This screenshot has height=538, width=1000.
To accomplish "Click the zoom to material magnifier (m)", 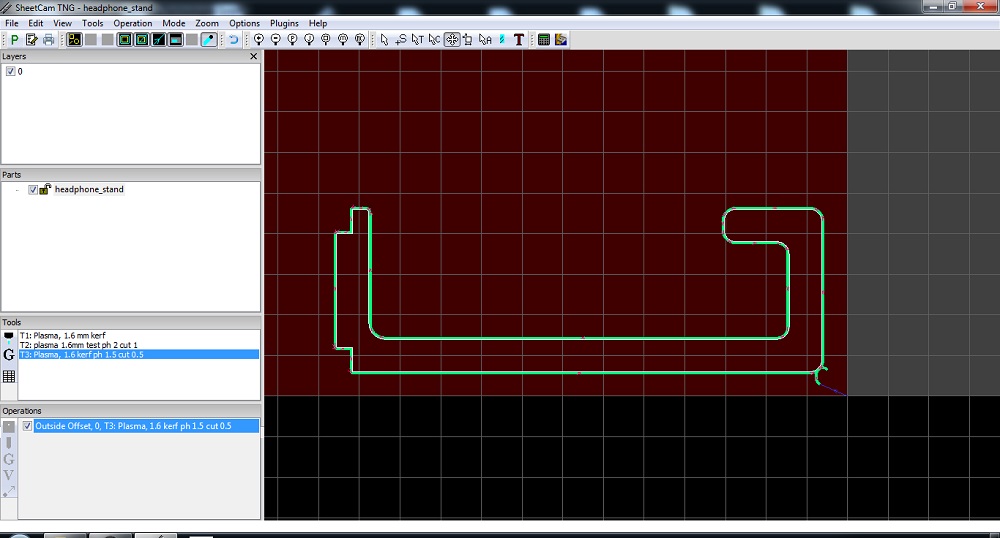I will (343, 40).
